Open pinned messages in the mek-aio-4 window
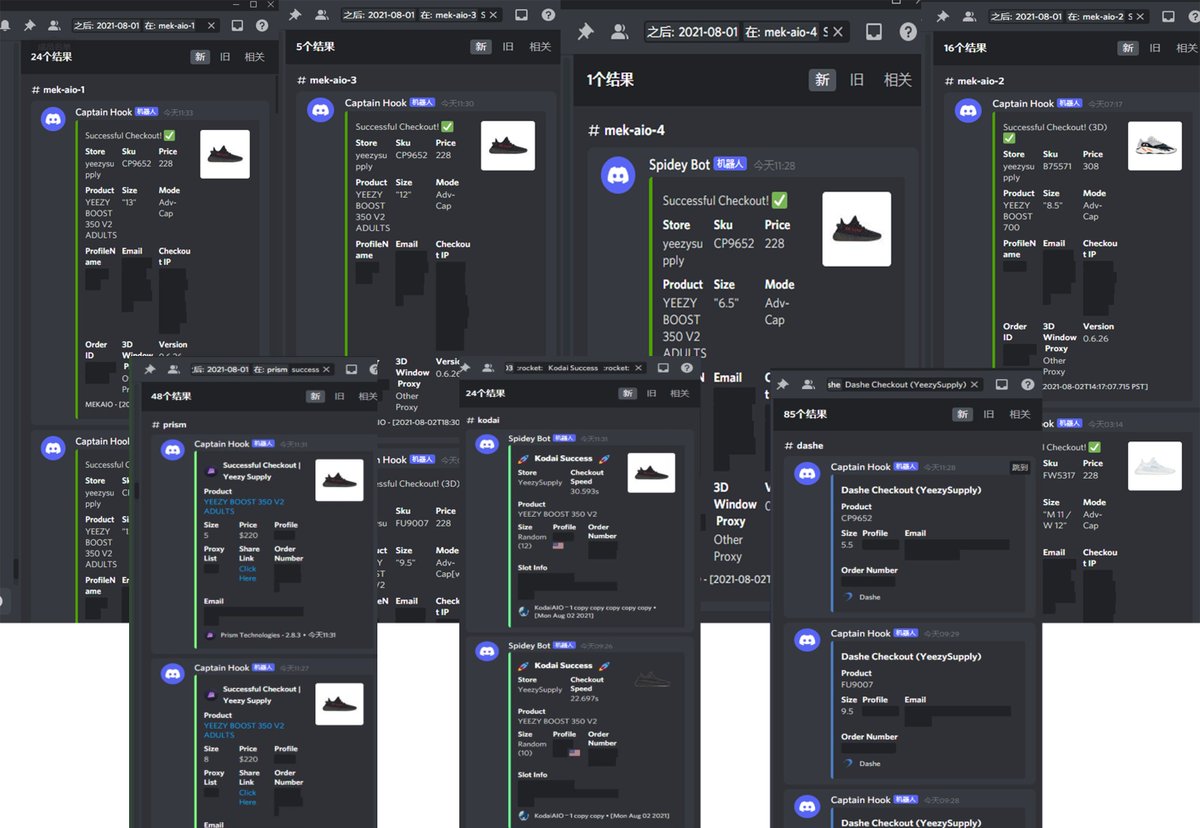Image resolution: width=1200 pixels, height=828 pixels. (586, 32)
